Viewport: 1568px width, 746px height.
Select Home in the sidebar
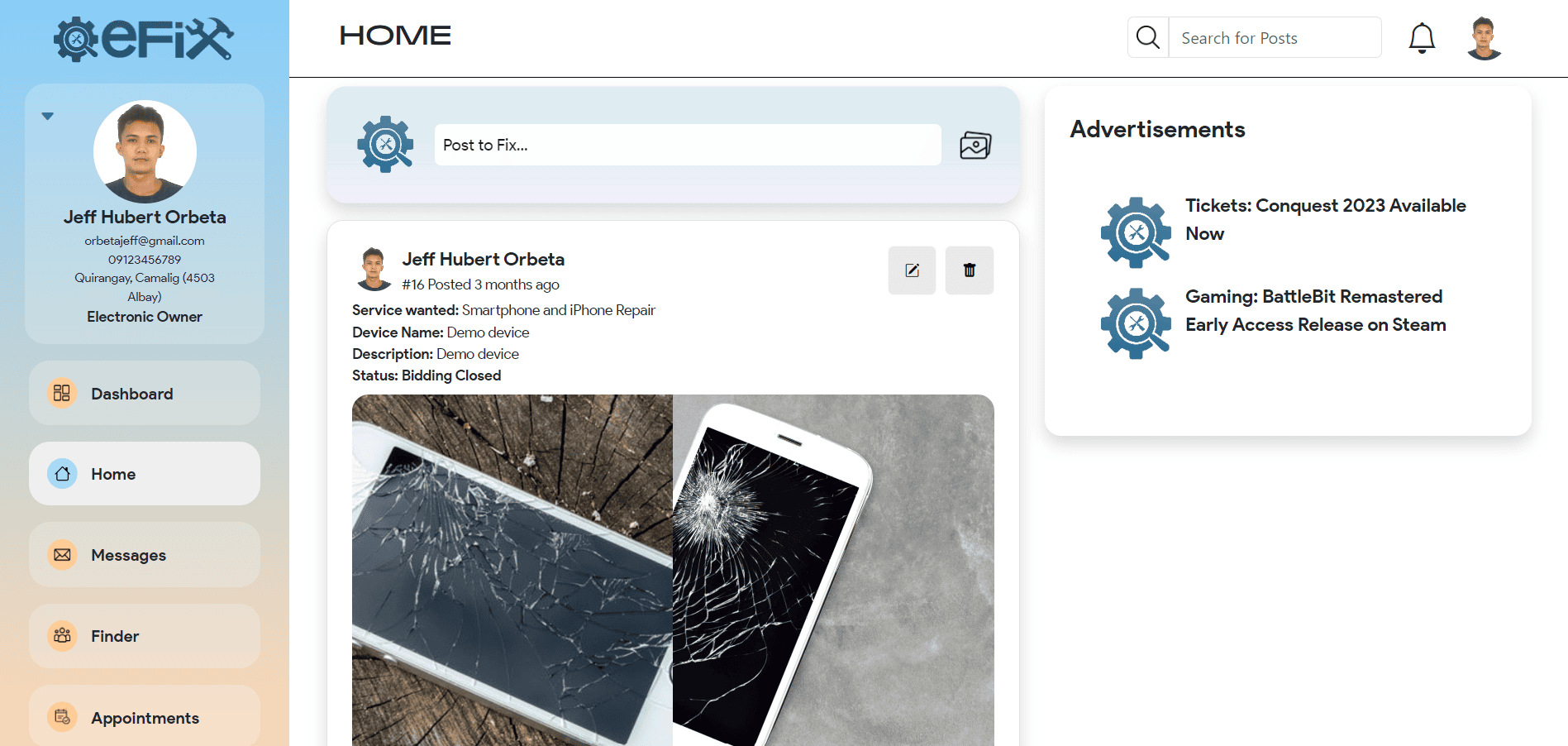(x=145, y=474)
